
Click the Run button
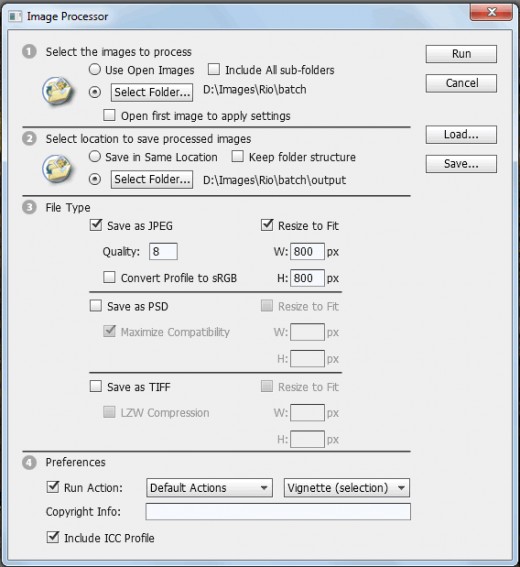461,54
